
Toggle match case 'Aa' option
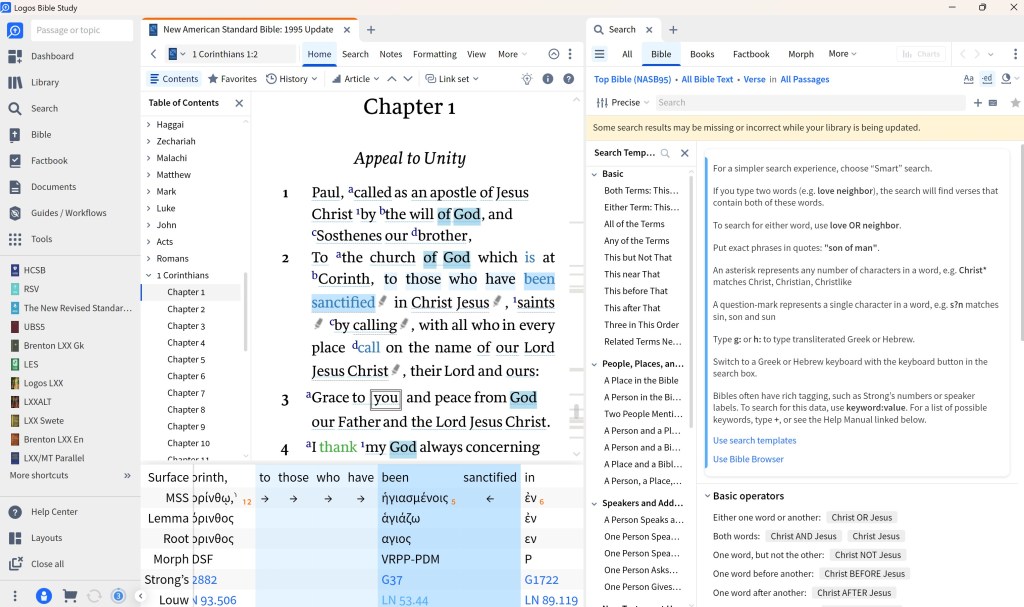click(968, 79)
